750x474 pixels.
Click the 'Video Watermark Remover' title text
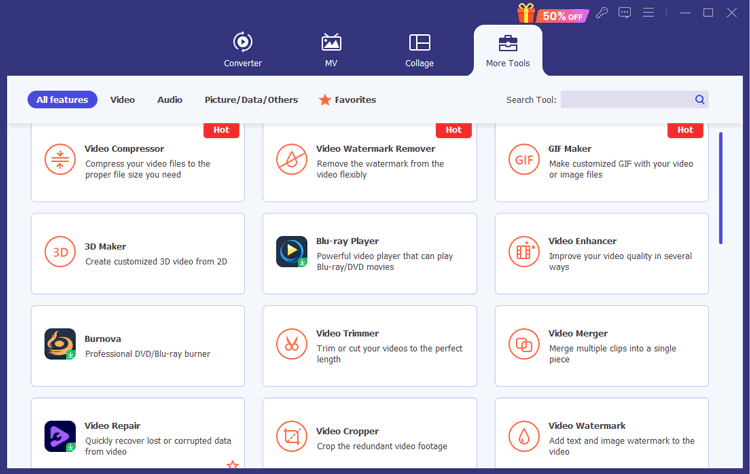click(x=375, y=149)
